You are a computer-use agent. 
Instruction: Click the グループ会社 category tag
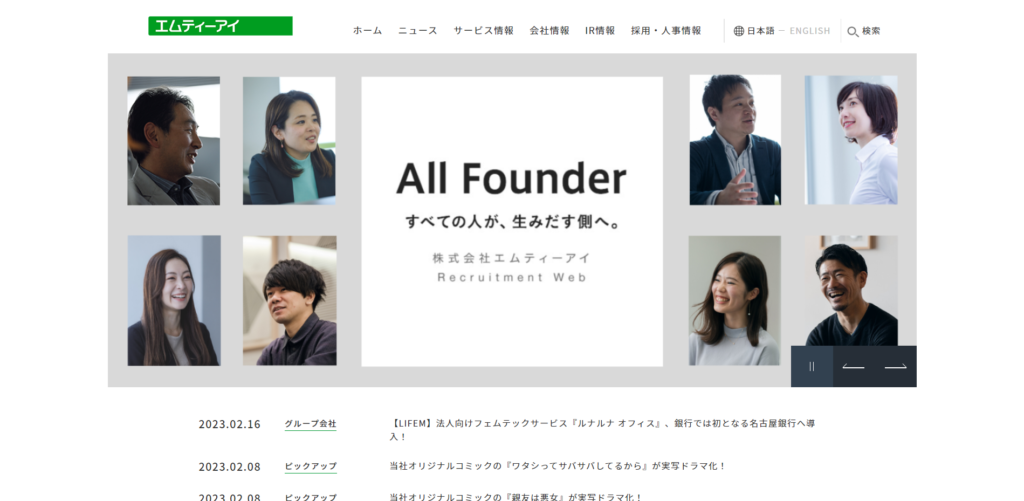coord(310,424)
